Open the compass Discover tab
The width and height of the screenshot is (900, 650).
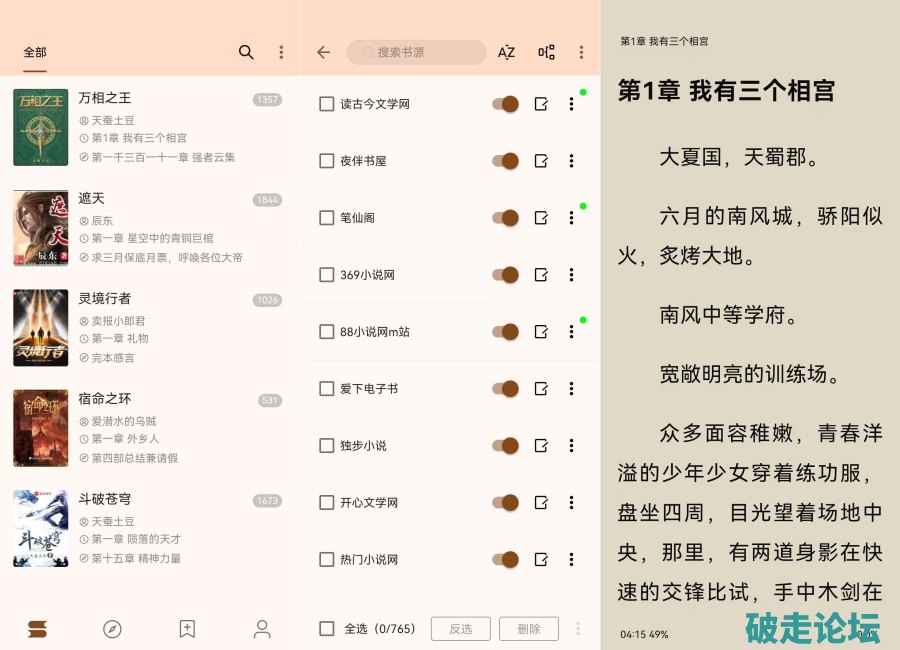click(x=112, y=629)
